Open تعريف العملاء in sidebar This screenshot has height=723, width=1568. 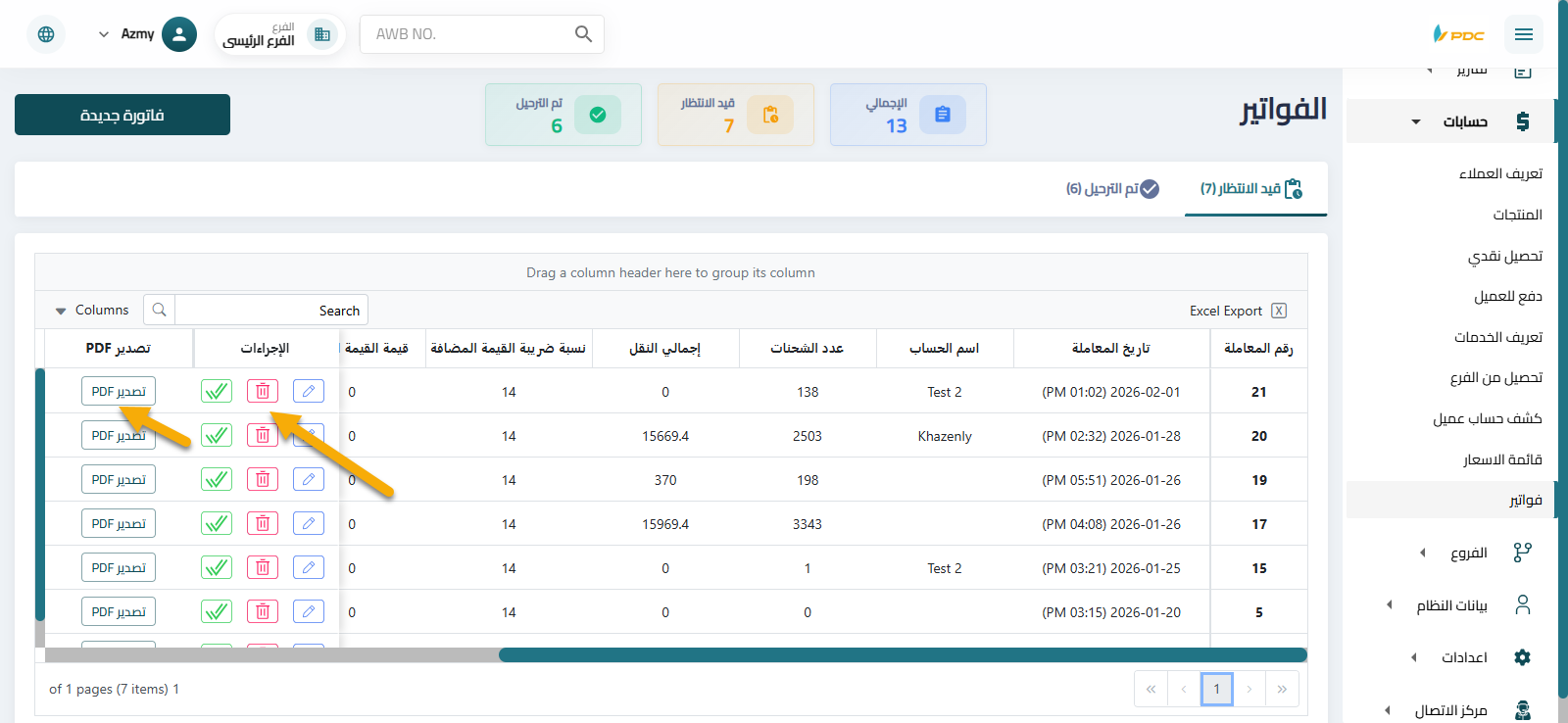[x=1500, y=173]
